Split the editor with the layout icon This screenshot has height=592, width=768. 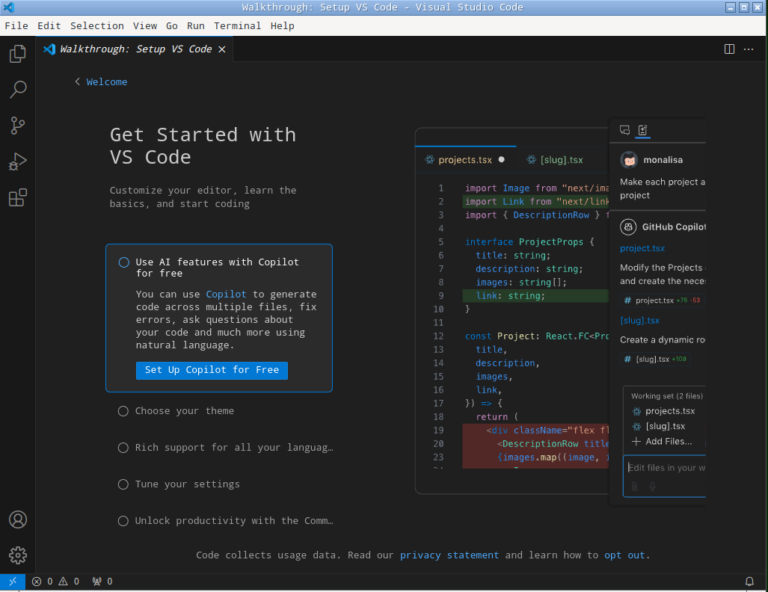coord(729,49)
